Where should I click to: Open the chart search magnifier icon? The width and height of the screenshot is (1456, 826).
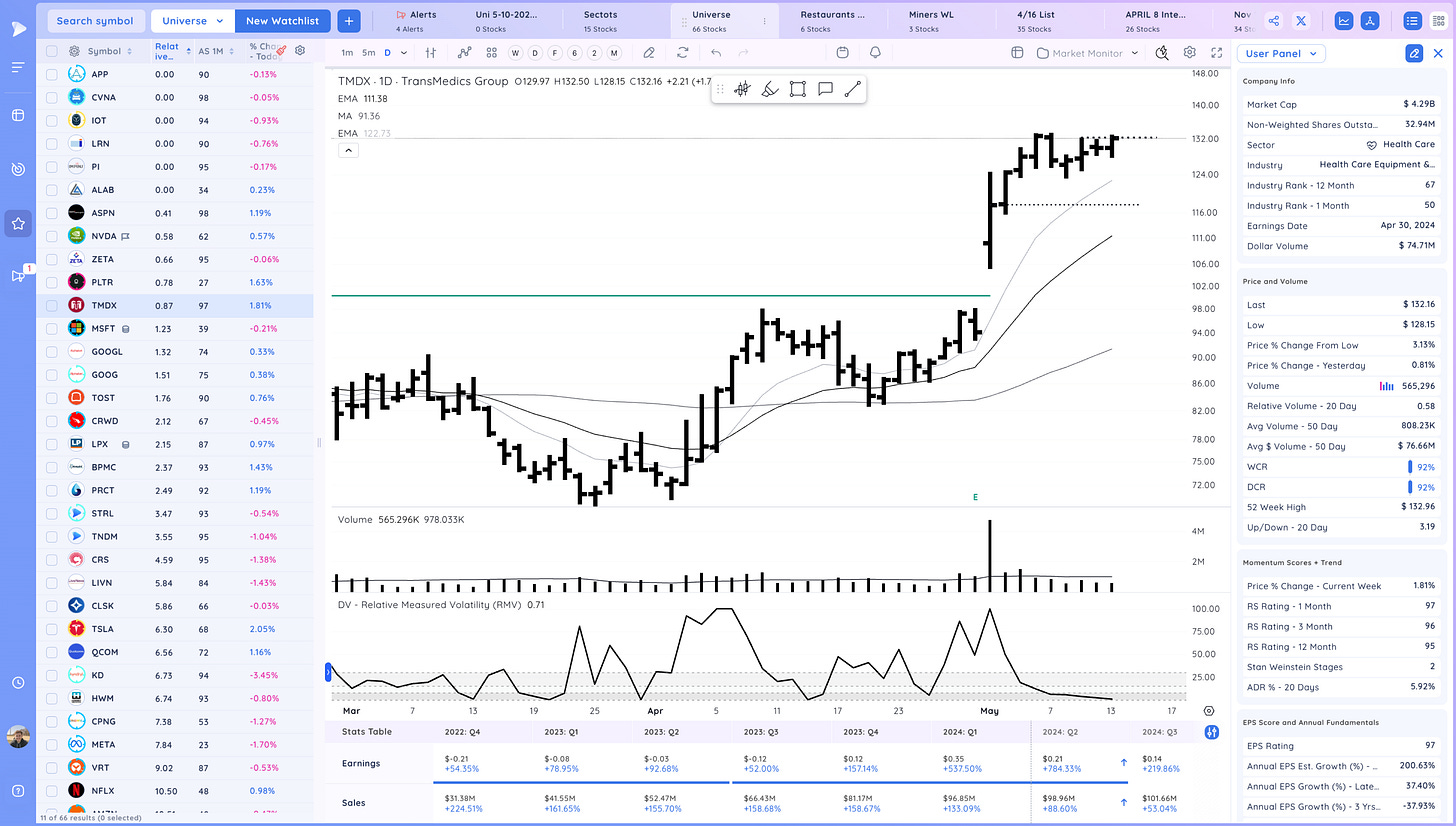[1162, 53]
